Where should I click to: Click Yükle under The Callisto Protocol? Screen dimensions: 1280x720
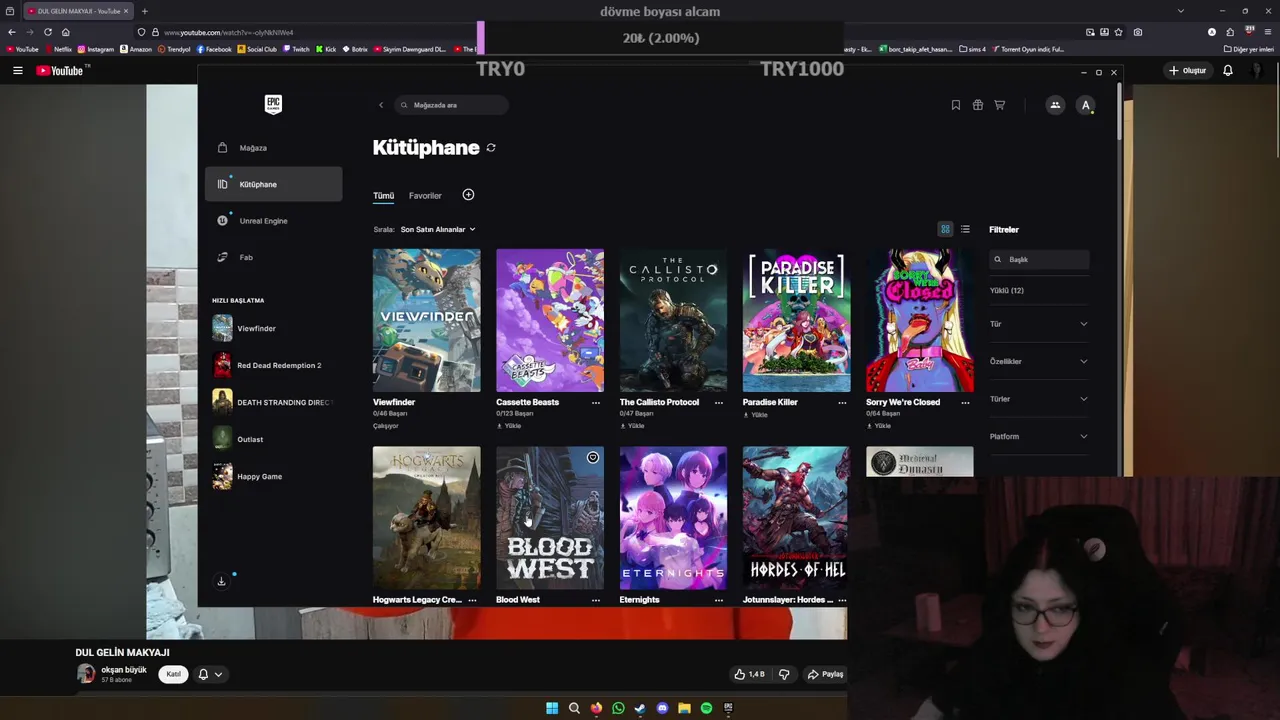[632, 426]
